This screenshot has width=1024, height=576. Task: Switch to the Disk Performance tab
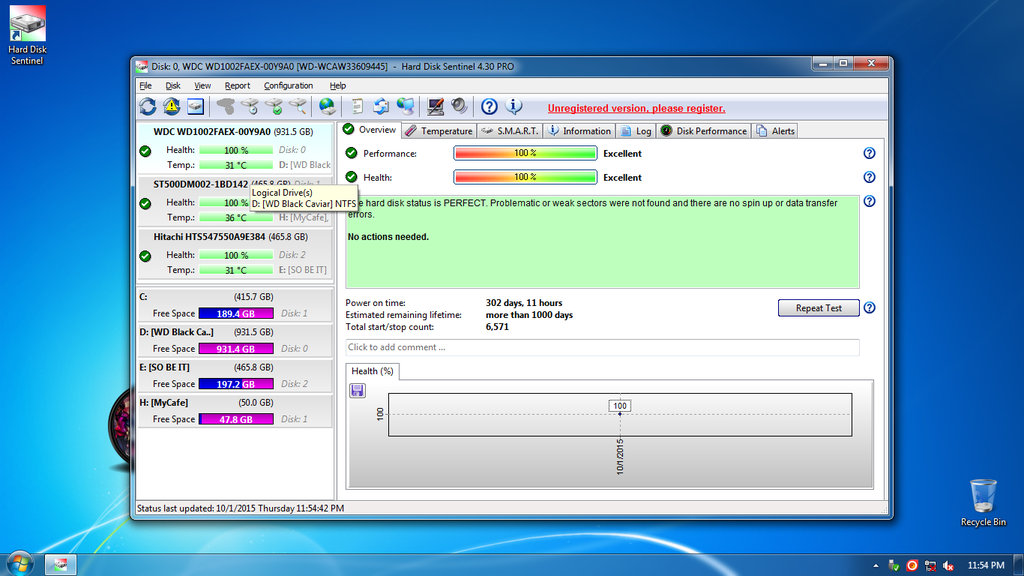(704, 131)
